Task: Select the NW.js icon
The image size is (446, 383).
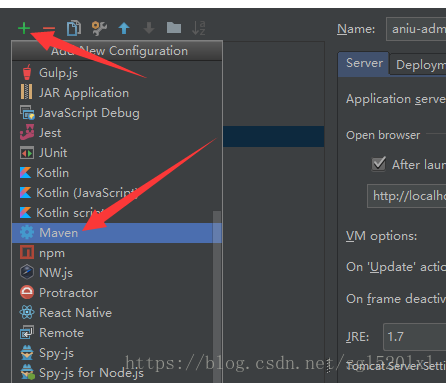Action: click(27, 272)
